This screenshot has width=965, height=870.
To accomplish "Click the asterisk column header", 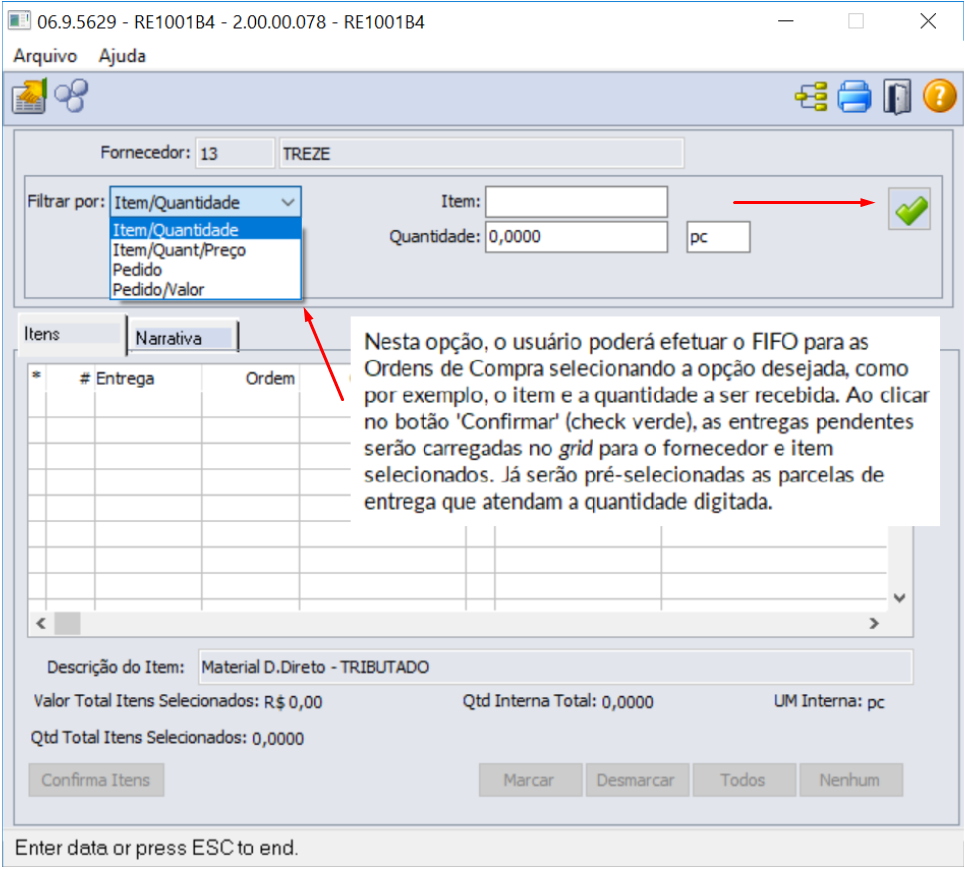I will coord(37,377).
